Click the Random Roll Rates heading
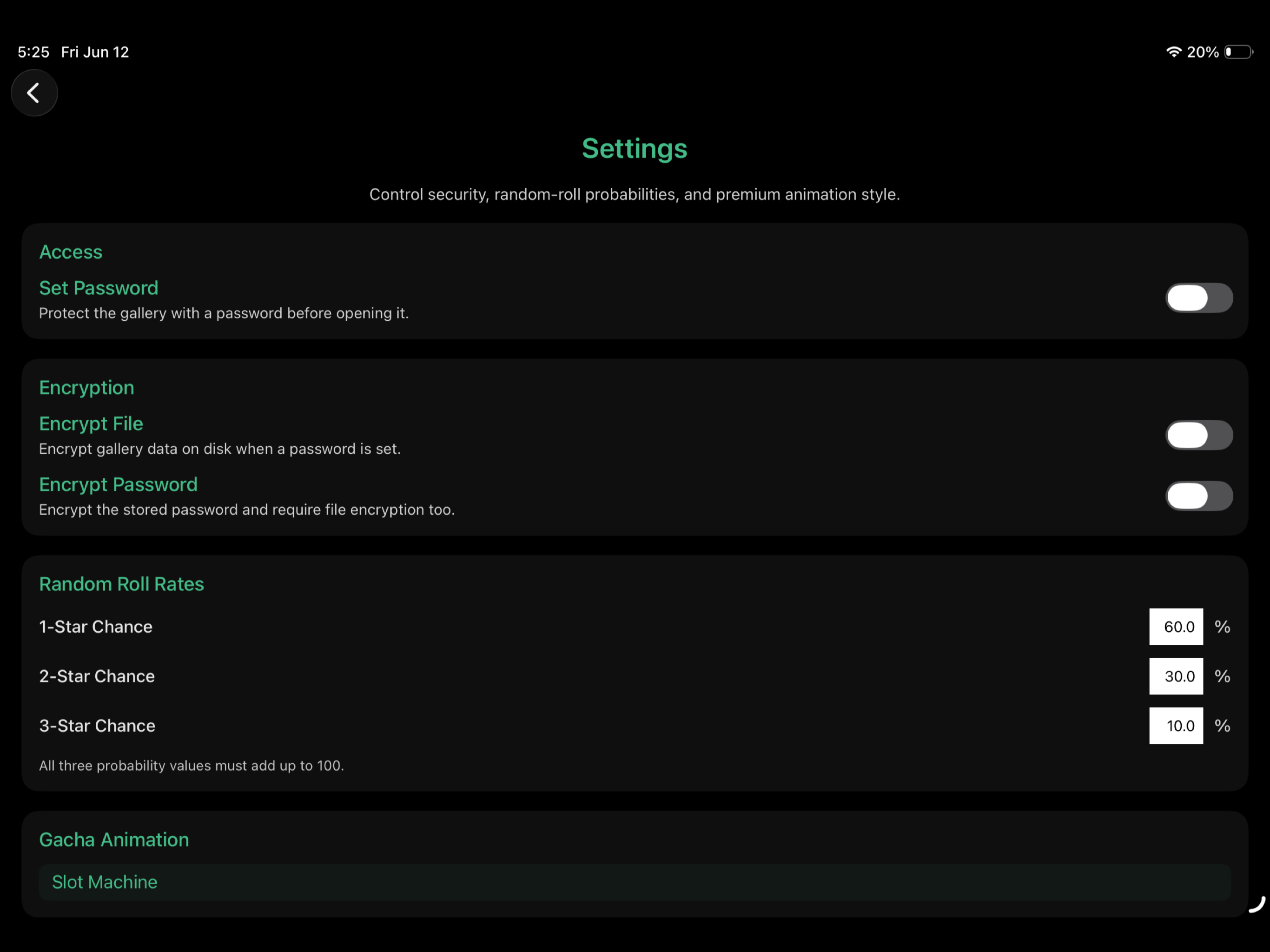This screenshot has height=952, width=1270. [x=122, y=584]
